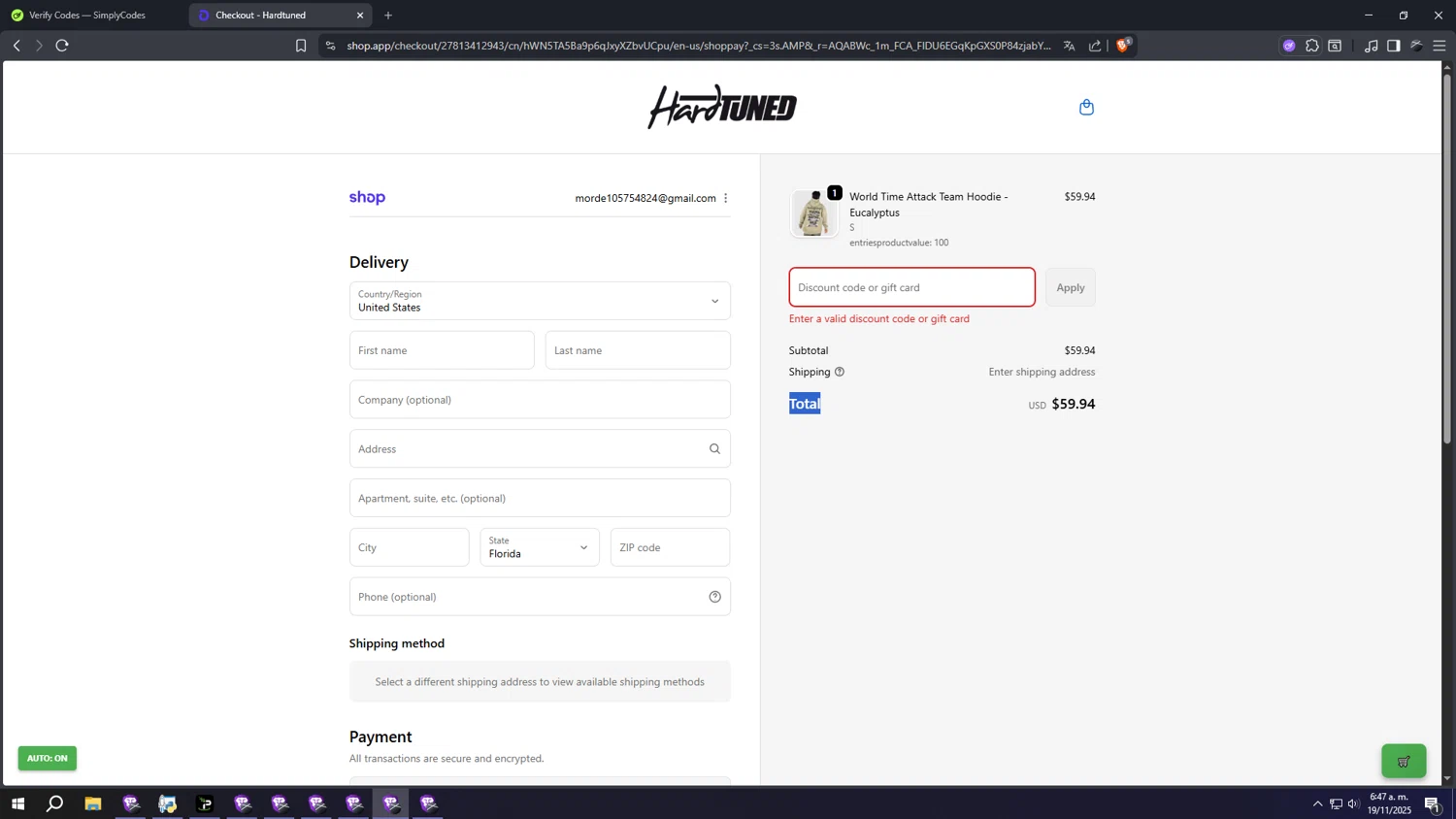Screen dimensions: 1456x819
Task: Open the notification center icon
Action: click(1432, 803)
